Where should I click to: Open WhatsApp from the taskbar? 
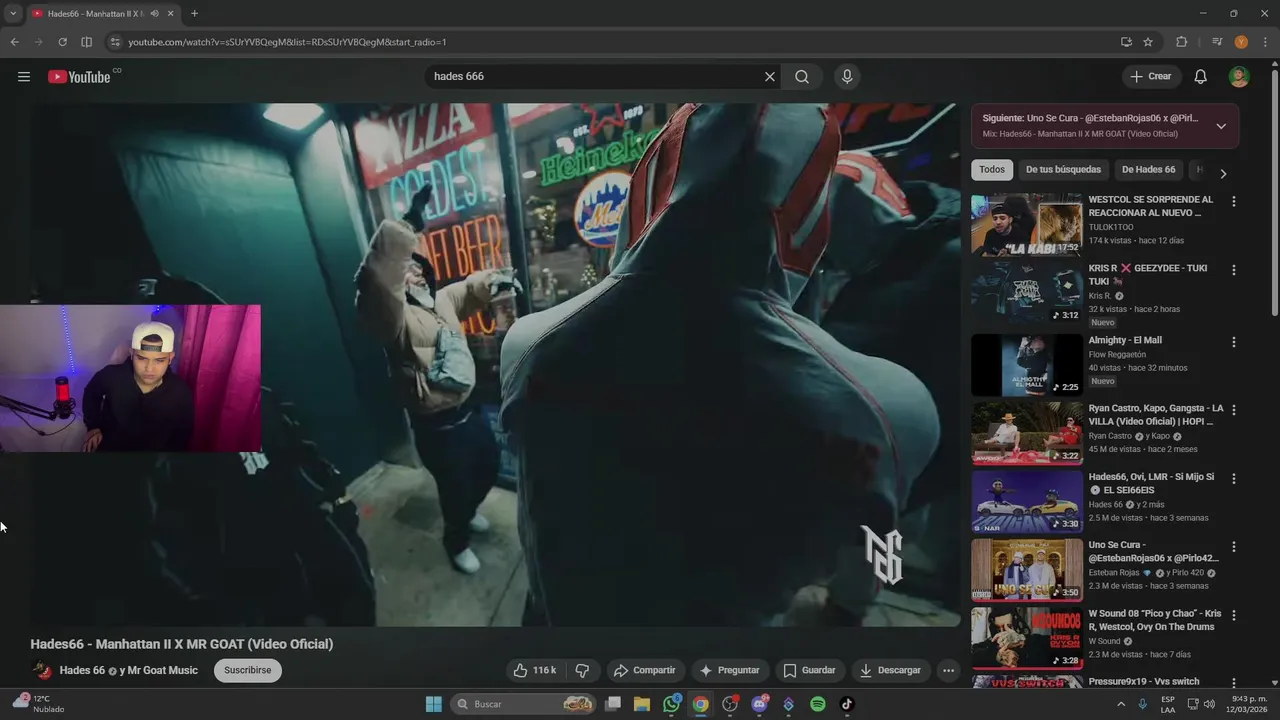[672, 704]
